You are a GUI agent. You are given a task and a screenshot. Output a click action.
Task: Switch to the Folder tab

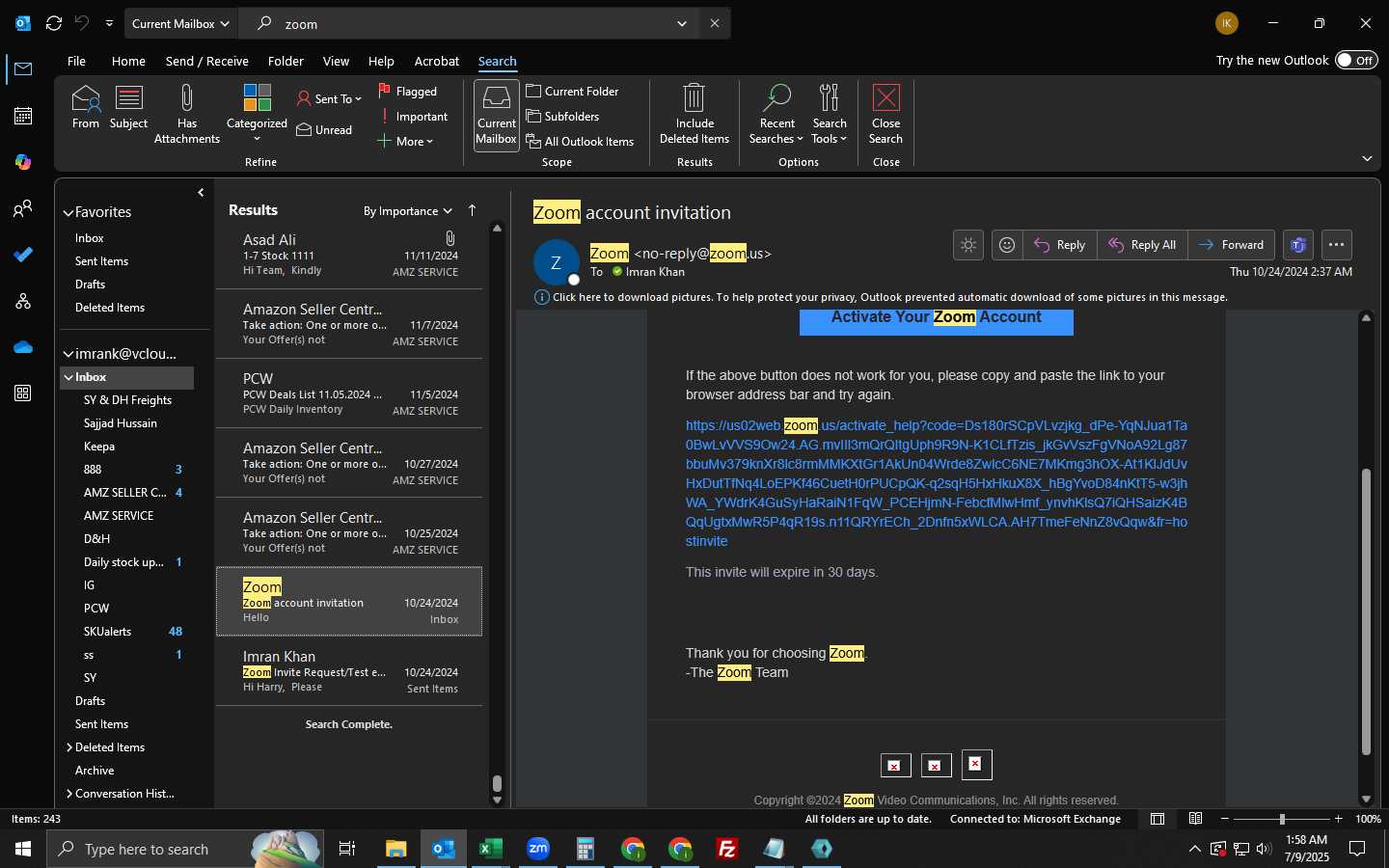(x=286, y=61)
